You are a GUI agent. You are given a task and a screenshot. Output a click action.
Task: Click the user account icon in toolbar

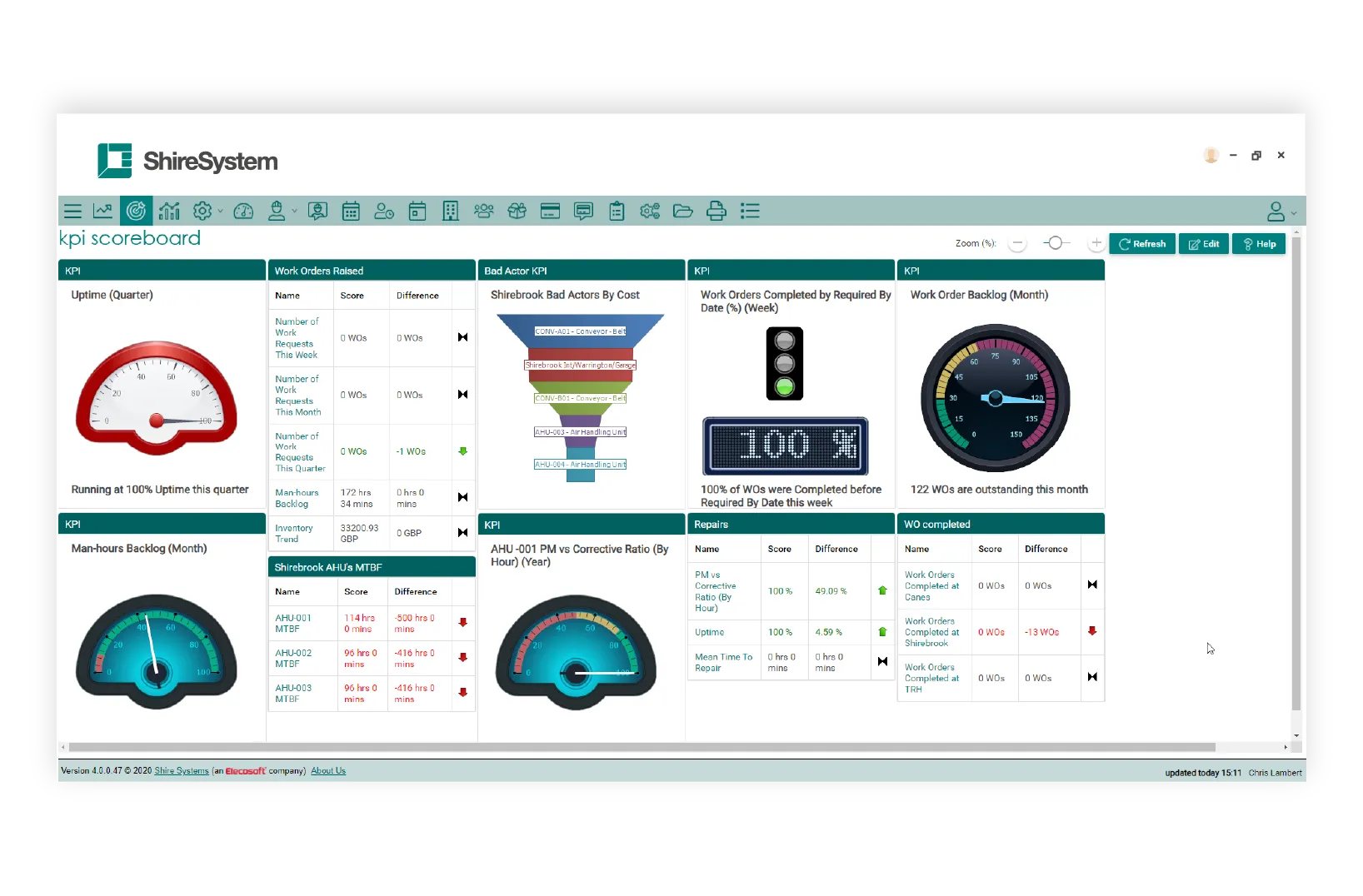point(1276,212)
